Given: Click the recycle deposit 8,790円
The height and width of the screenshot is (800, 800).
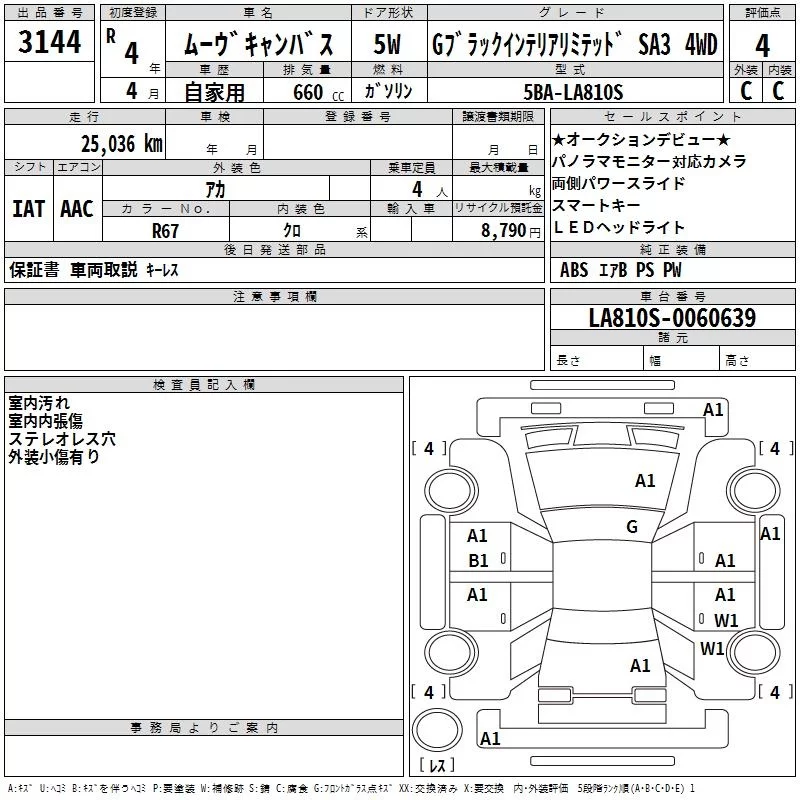Looking at the screenshot, I should point(511,231).
